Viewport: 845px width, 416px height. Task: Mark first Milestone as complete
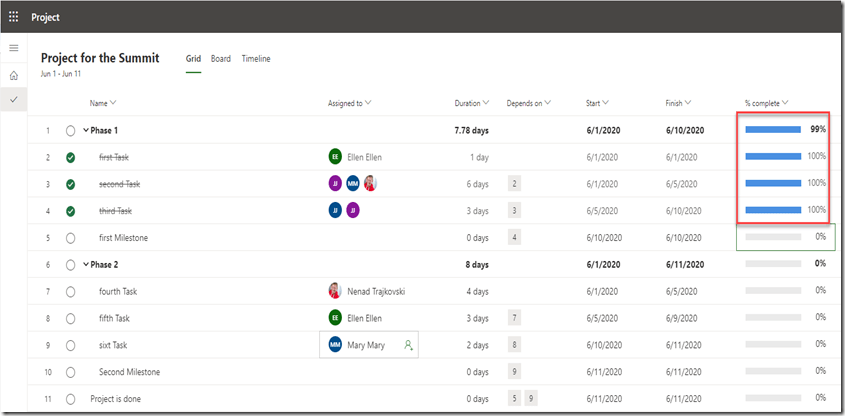click(70, 238)
